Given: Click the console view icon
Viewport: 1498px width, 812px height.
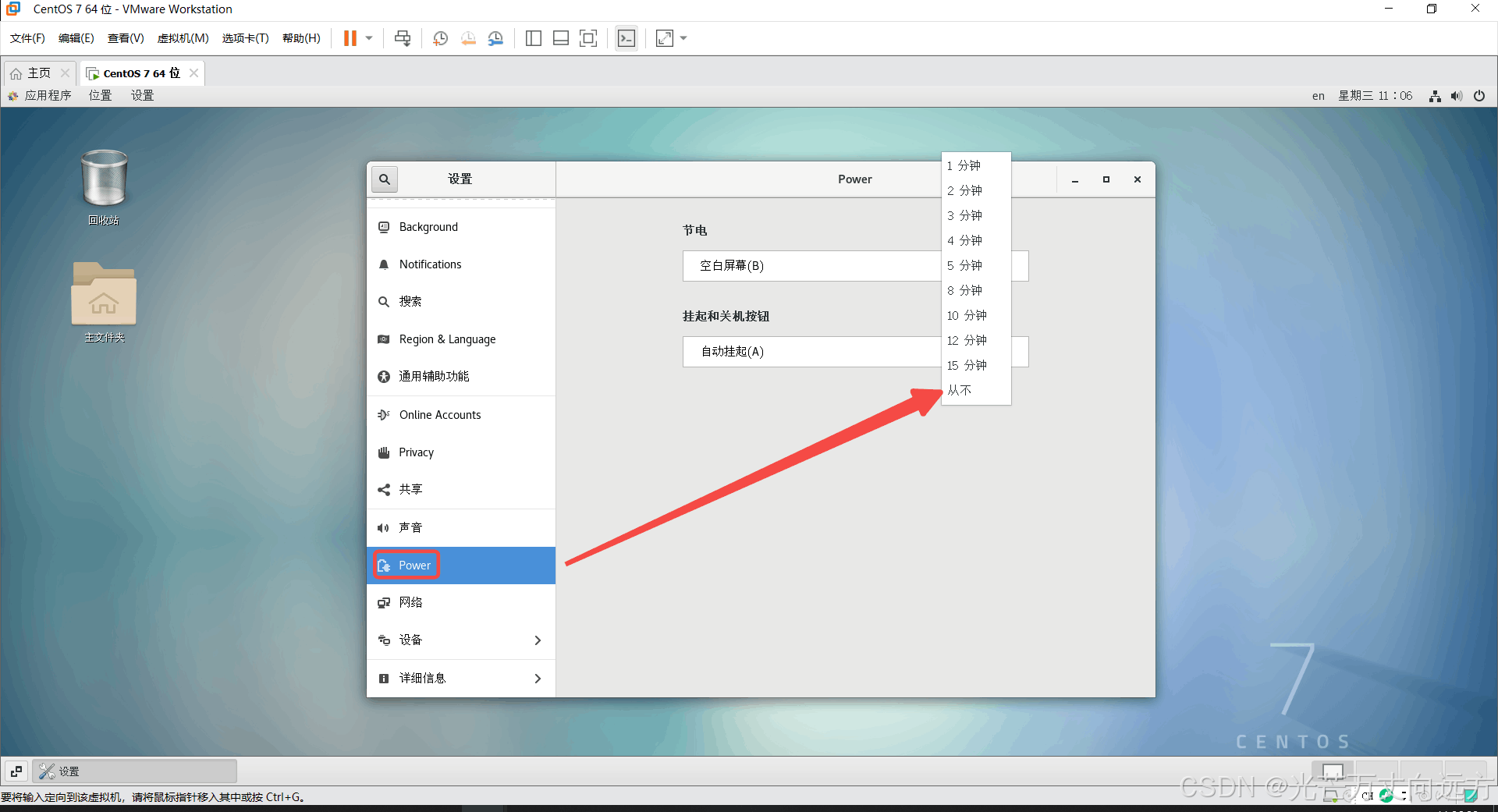Looking at the screenshot, I should [x=627, y=38].
